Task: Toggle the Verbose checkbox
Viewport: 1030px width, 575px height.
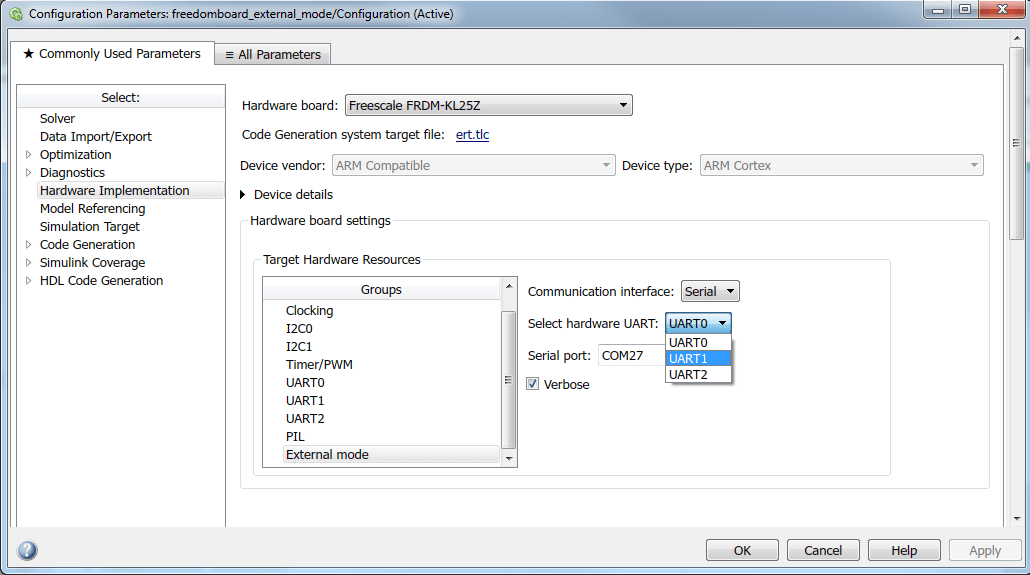Action: coord(533,384)
